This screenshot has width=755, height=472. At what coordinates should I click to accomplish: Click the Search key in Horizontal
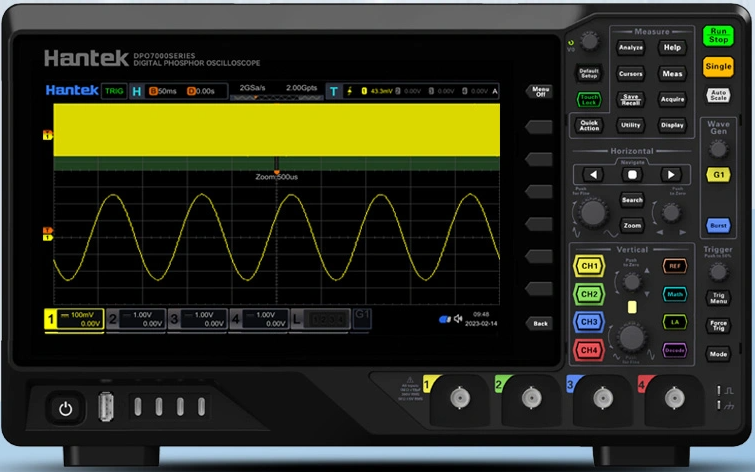632,200
